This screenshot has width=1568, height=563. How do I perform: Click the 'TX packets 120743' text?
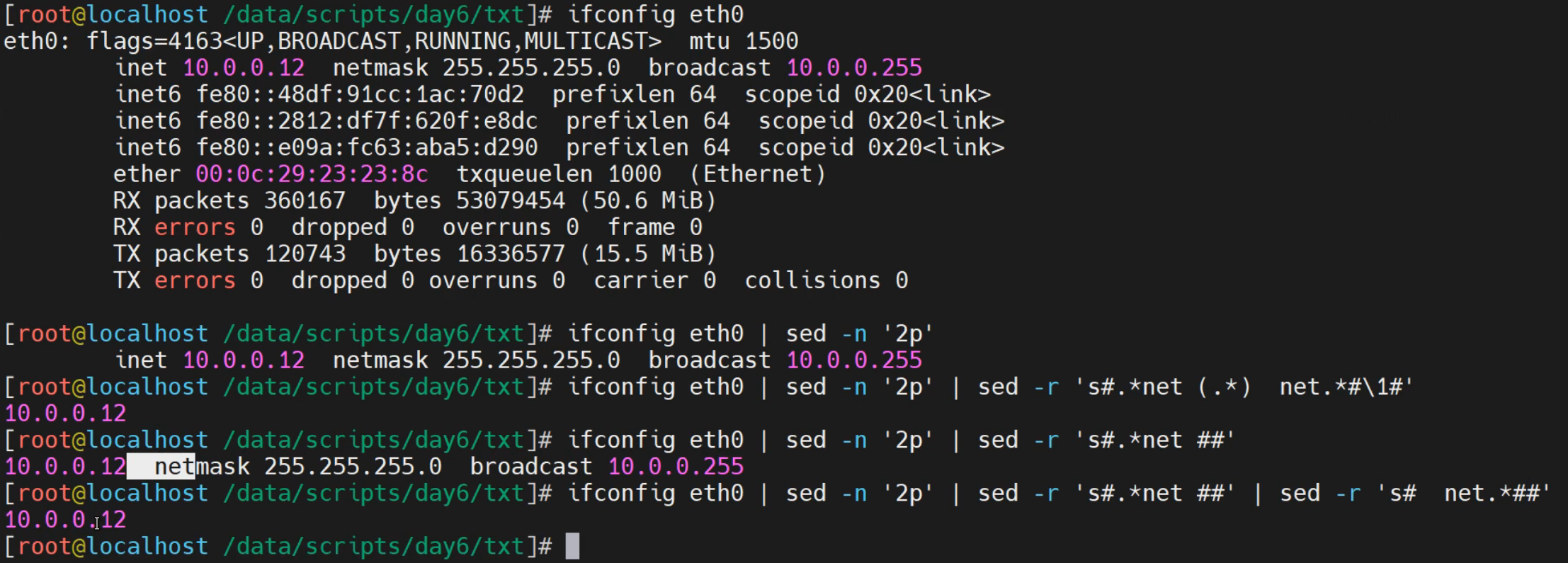[229, 254]
